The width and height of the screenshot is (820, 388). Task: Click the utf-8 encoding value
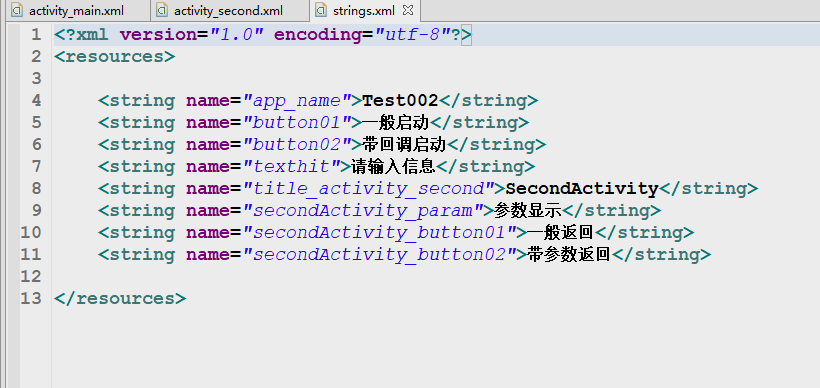(413, 35)
